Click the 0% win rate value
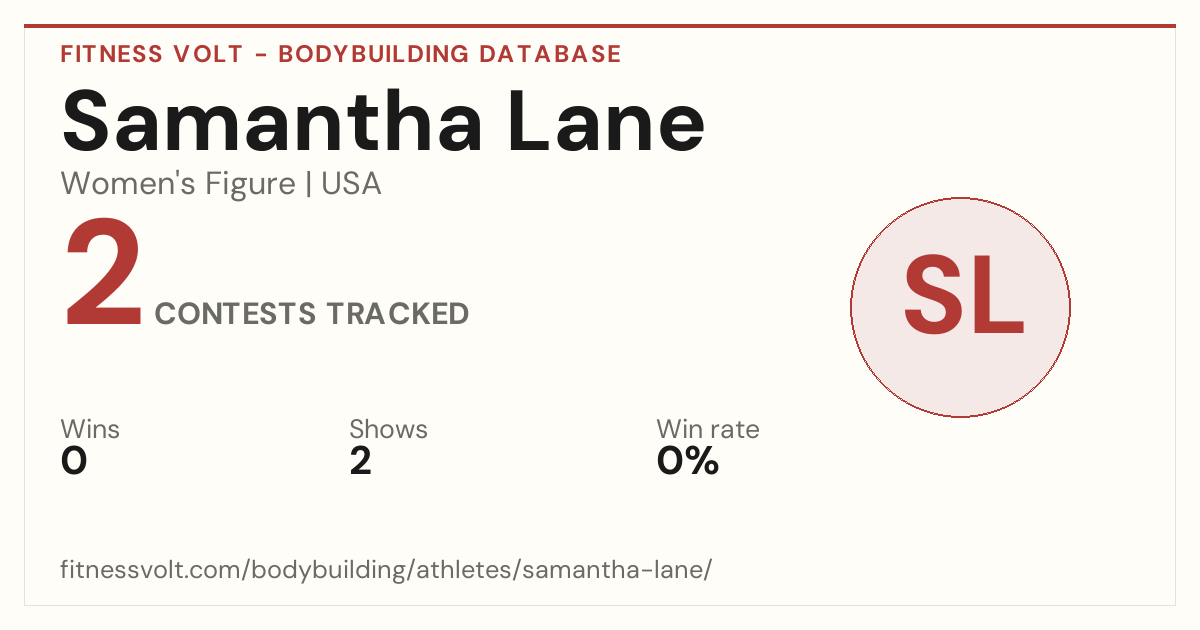 688,461
